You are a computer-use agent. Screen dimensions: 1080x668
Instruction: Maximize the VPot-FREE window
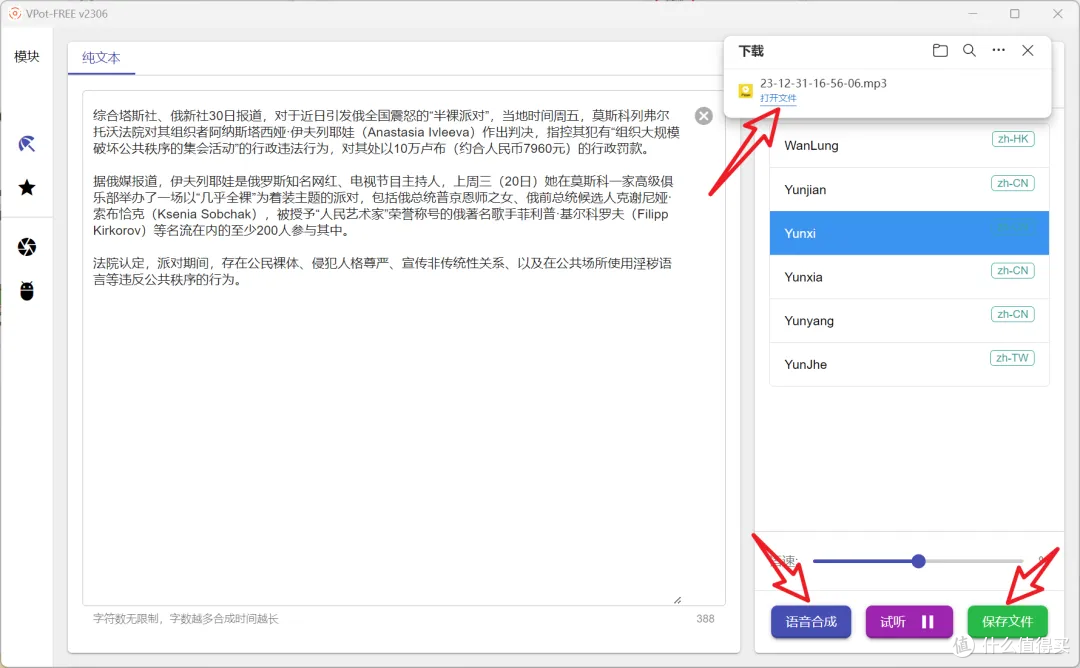1015,14
